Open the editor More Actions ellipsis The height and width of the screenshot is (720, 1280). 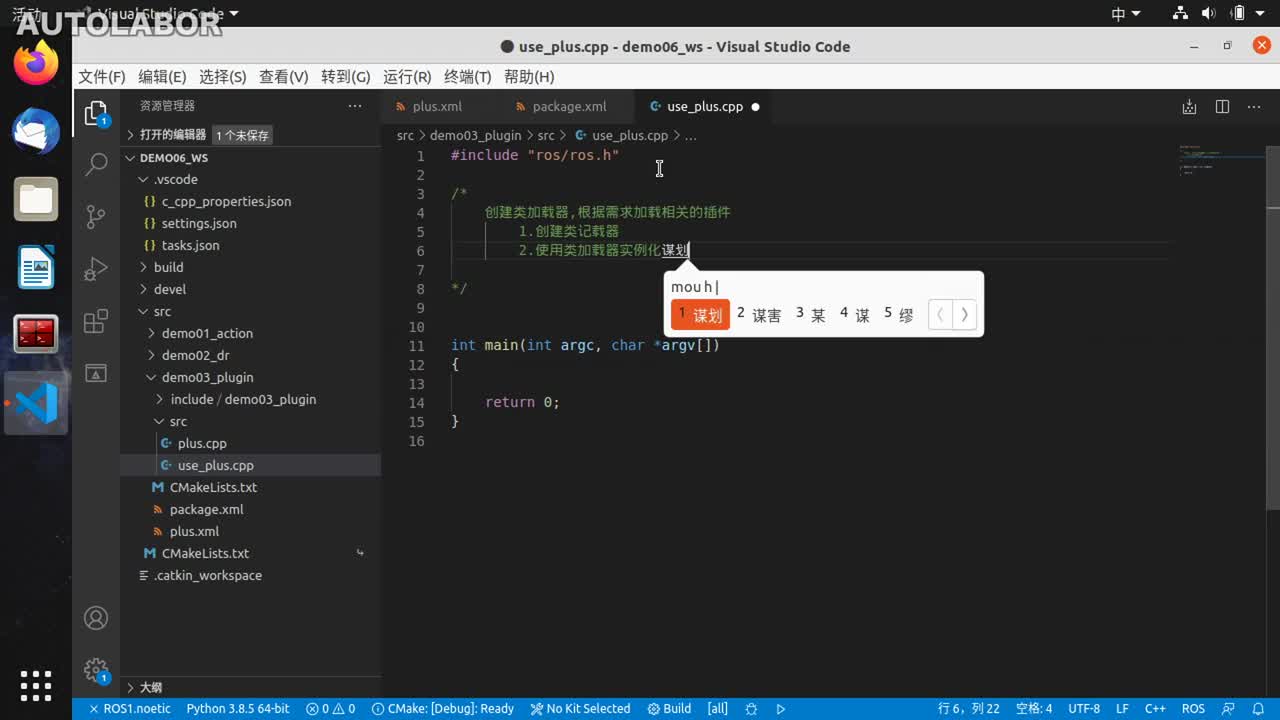(x=1254, y=107)
